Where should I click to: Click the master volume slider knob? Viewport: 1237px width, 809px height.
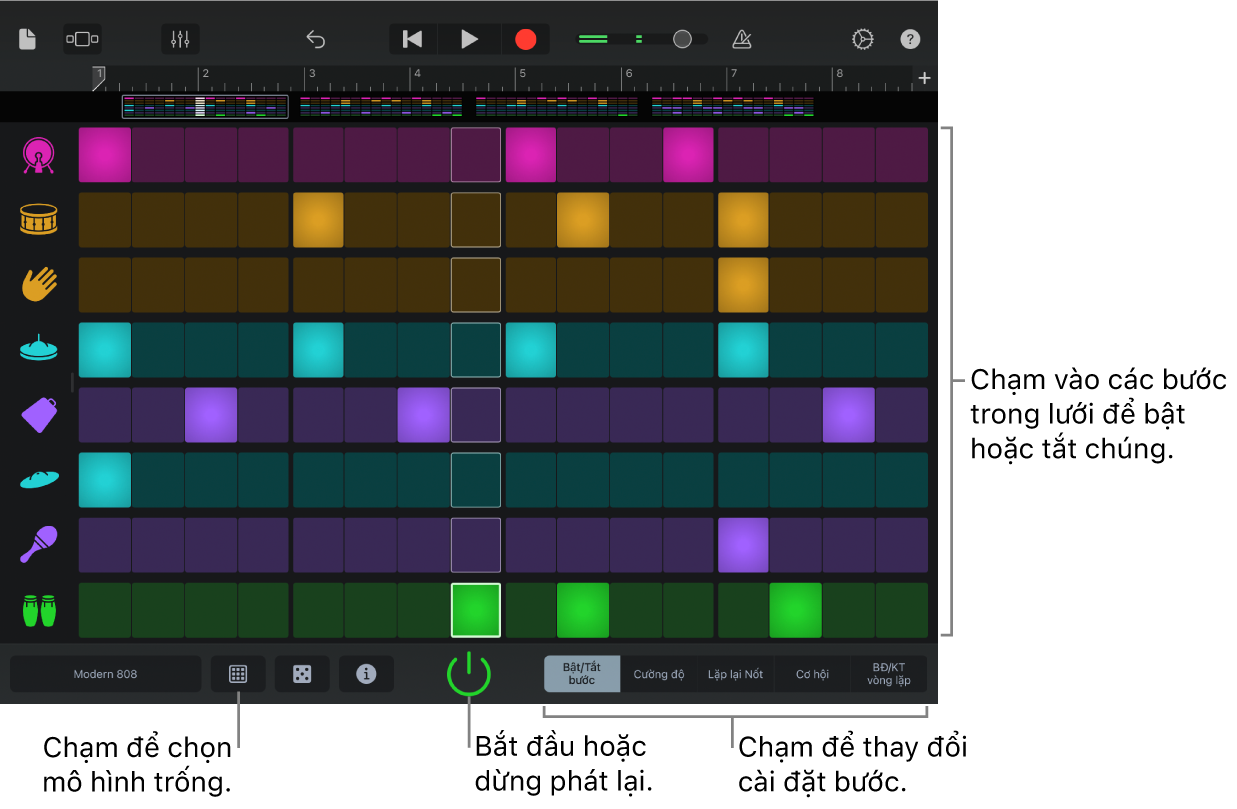pos(682,39)
